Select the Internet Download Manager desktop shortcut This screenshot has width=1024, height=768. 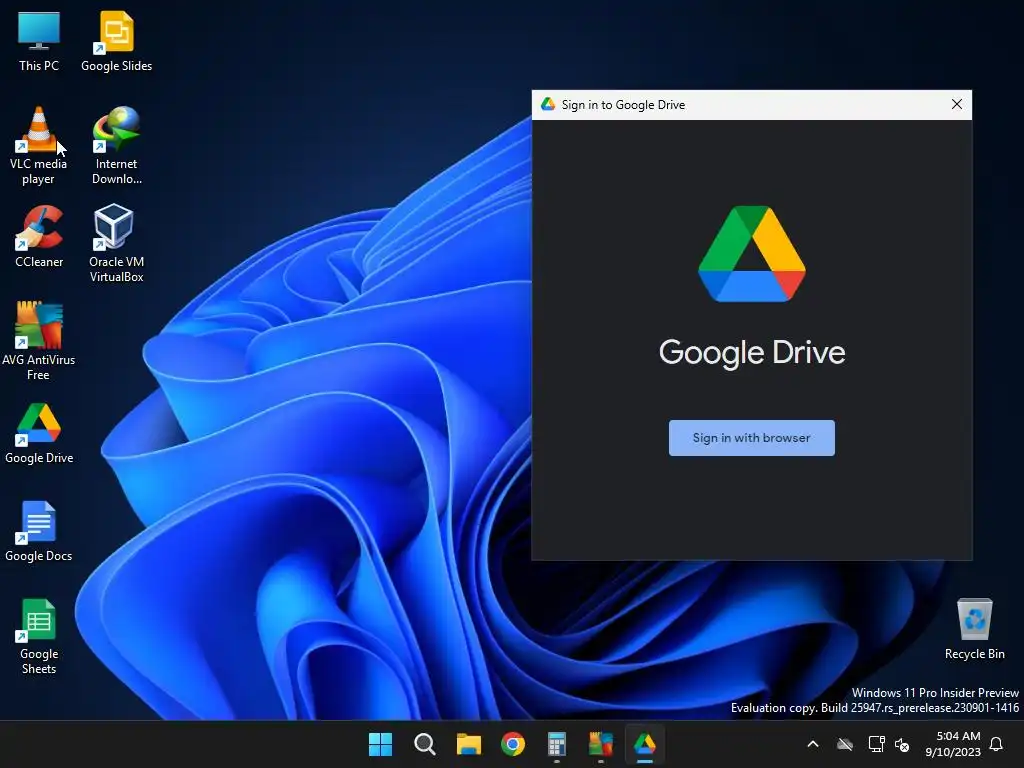tap(116, 146)
